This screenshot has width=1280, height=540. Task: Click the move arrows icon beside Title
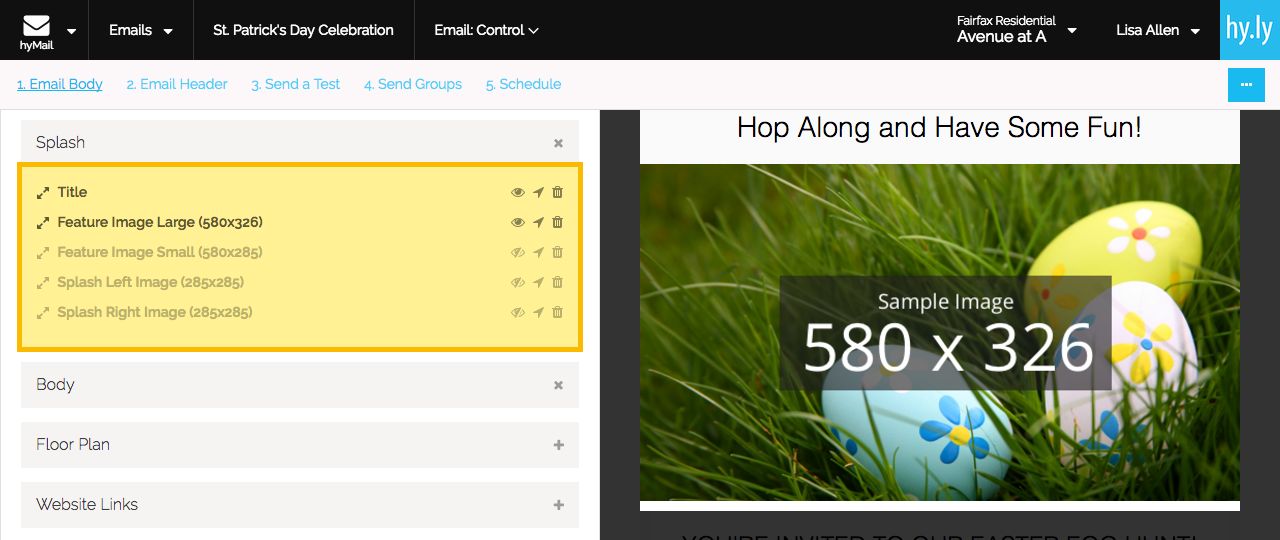(x=43, y=192)
